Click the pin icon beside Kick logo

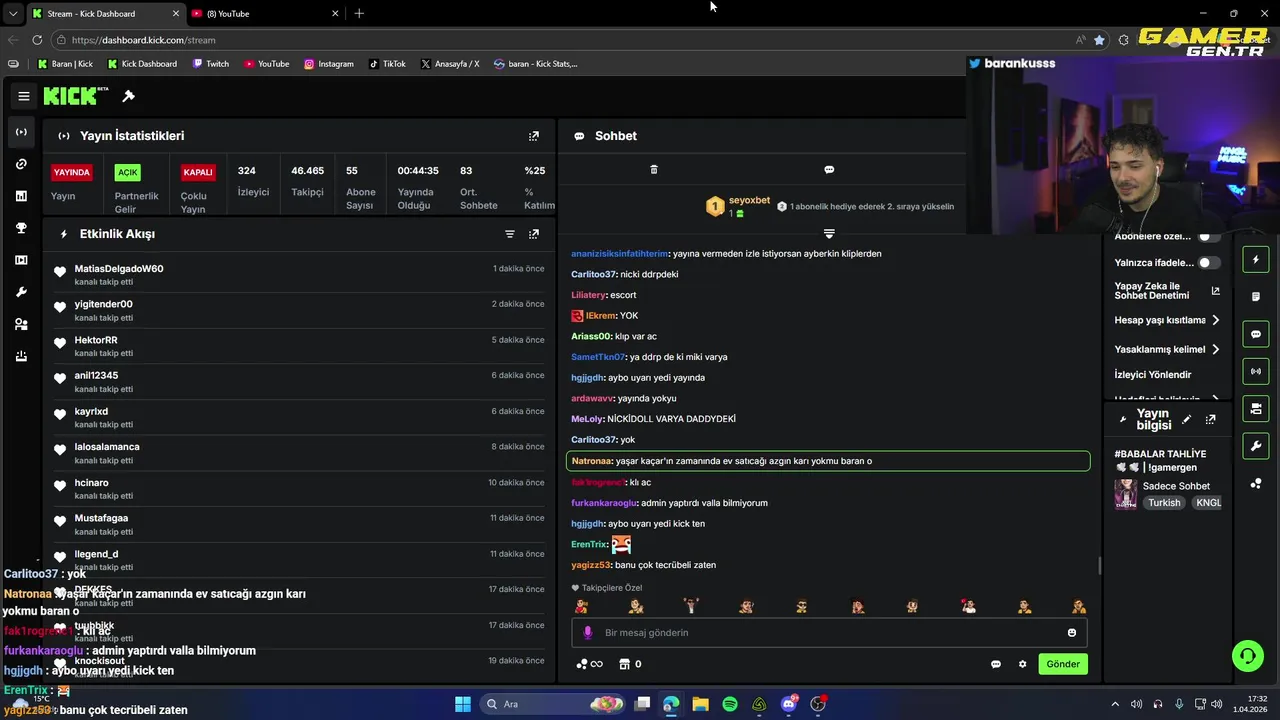pos(128,96)
